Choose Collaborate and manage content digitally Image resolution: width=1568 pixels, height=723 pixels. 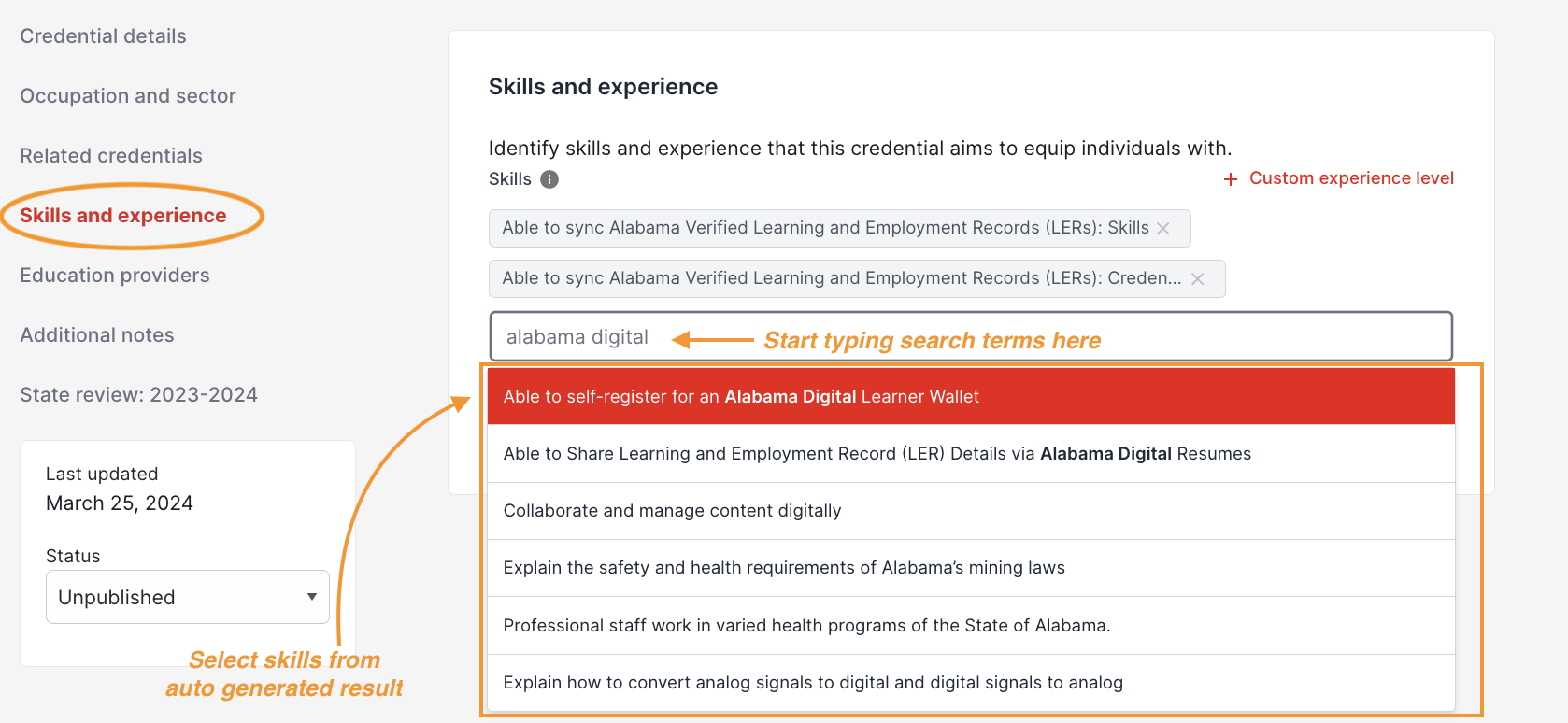(971, 511)
